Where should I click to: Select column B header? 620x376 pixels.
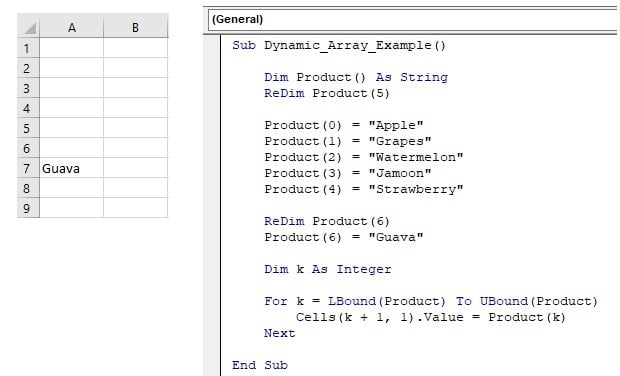coord(135,27)
